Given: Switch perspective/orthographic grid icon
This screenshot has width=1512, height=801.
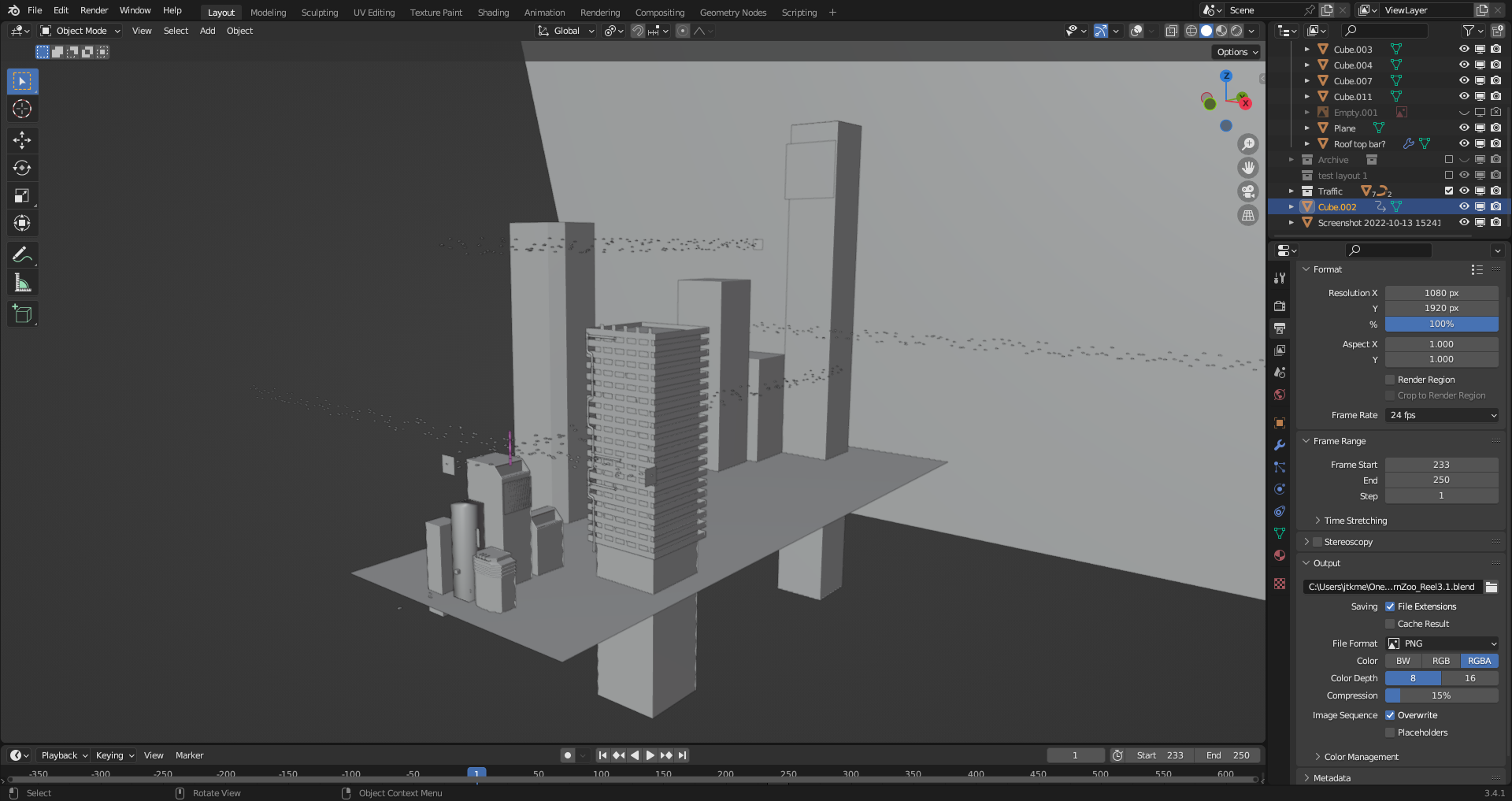Looking at the screenshot, I should [x=1248, y=215].
